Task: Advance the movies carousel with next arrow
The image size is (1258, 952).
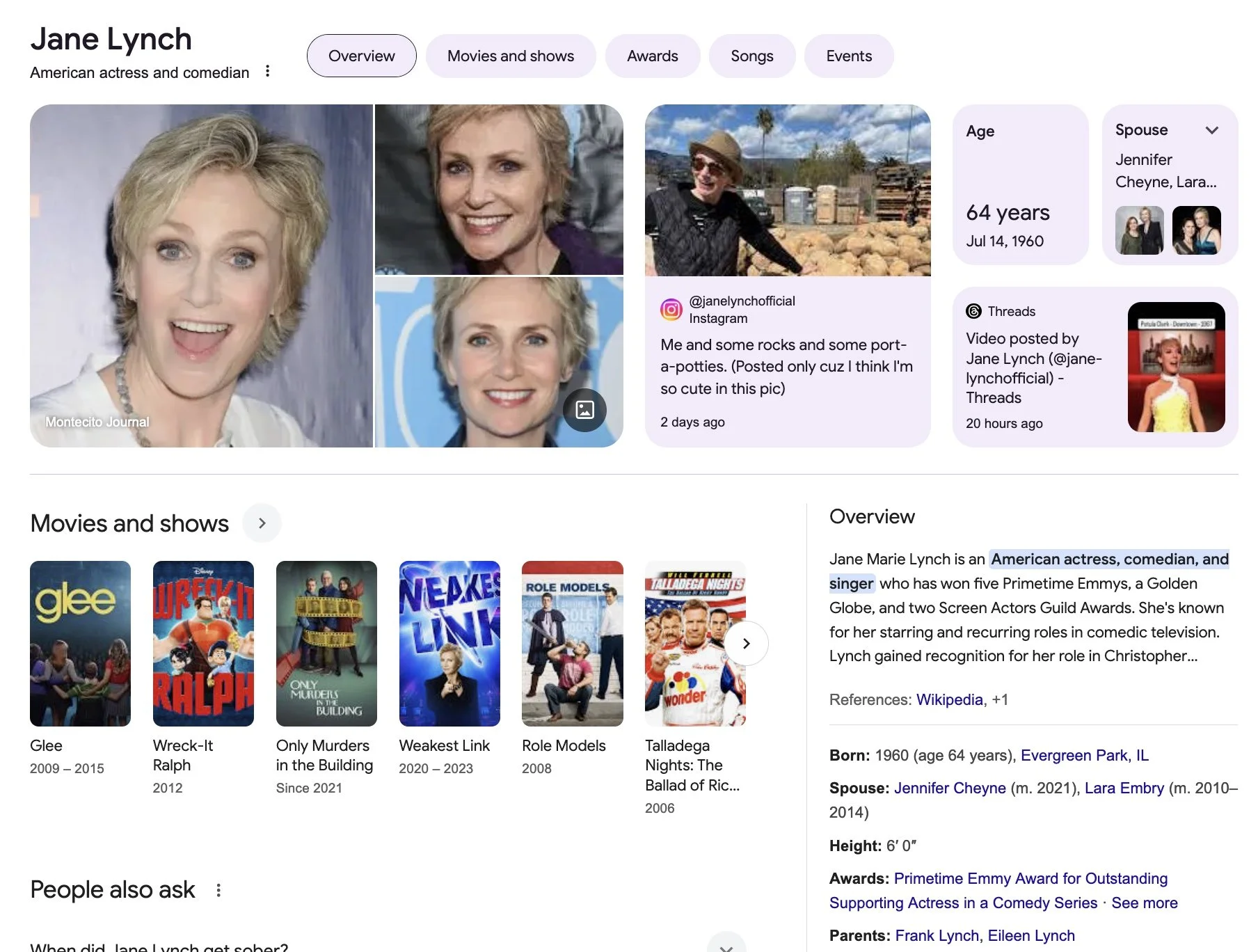Action: tap(746, 644)
